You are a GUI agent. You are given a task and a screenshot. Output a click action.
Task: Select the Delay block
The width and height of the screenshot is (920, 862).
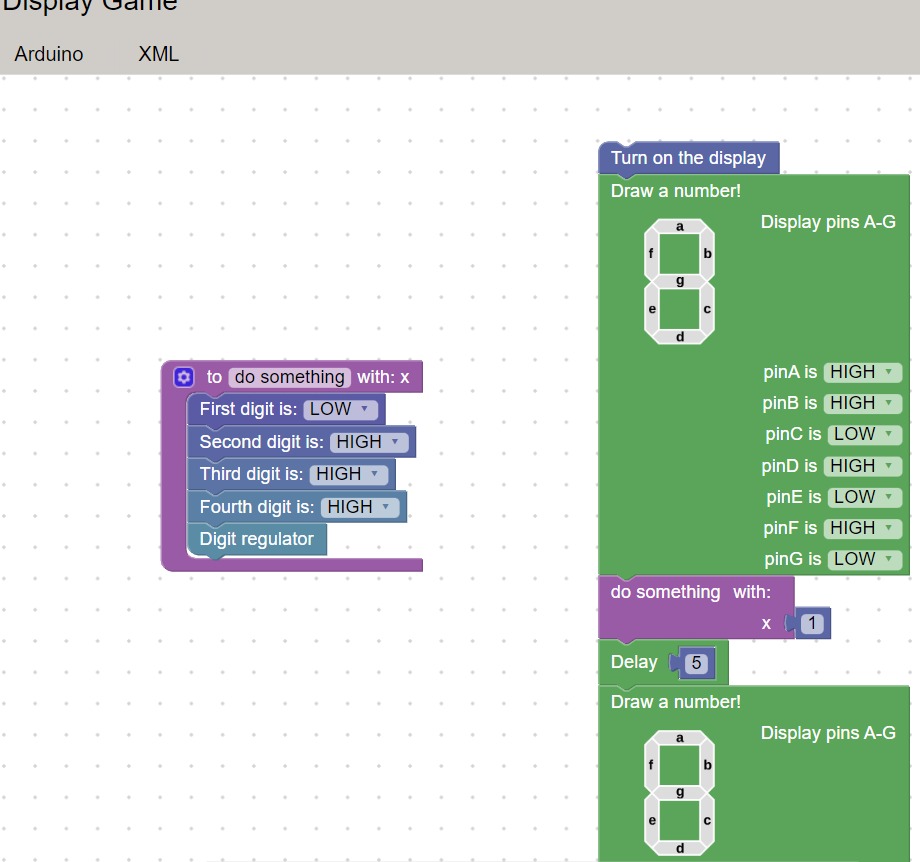tap(633, 662)
